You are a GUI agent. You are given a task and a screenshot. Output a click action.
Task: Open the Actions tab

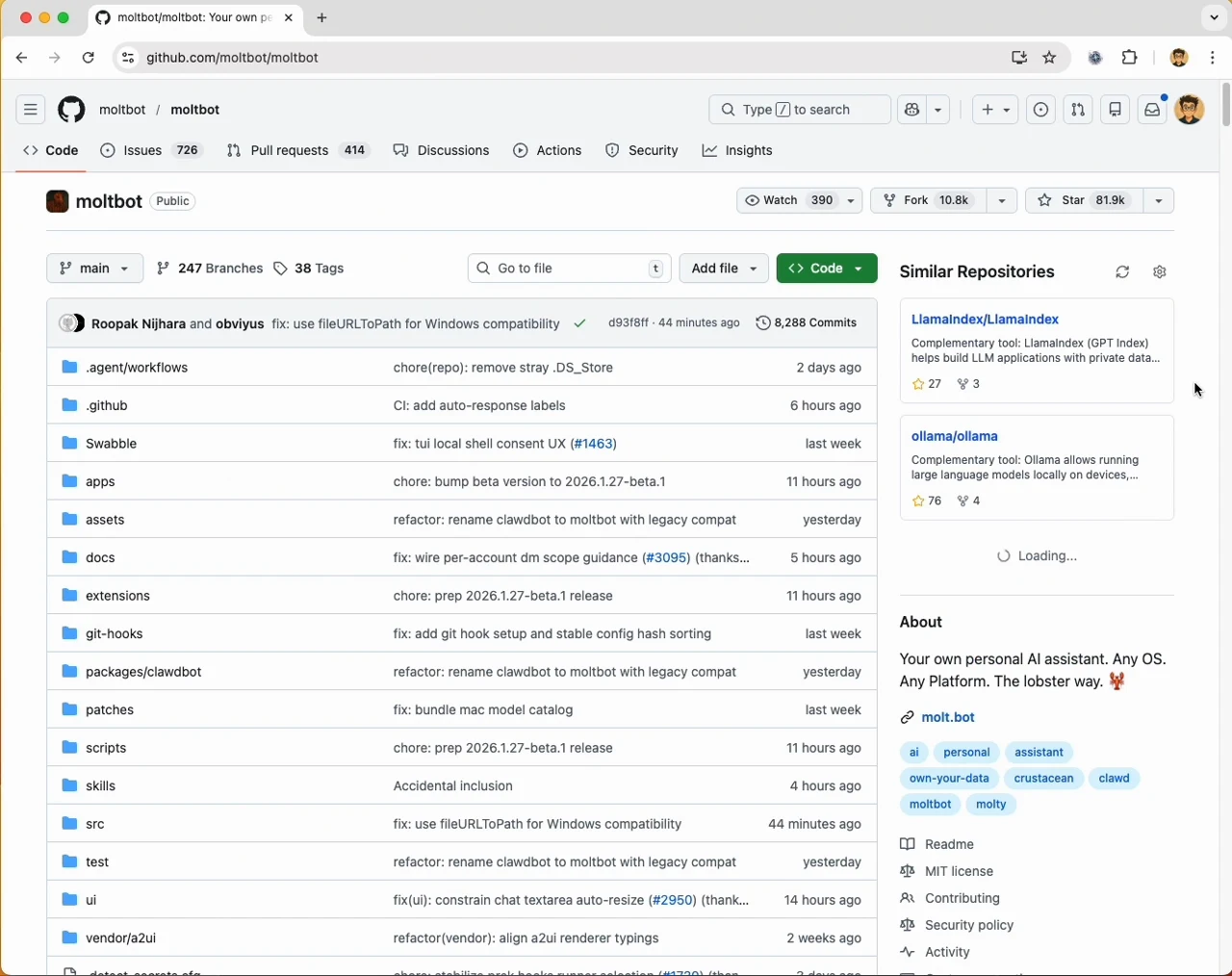(548, 151)
